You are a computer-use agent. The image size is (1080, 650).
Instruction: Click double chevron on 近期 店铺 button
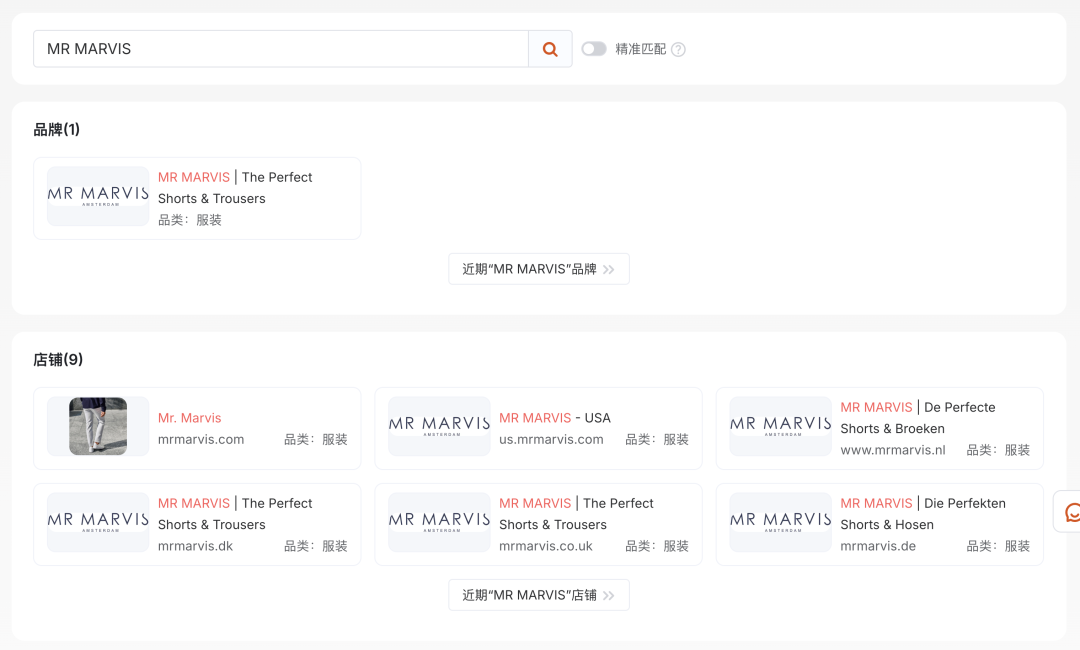(x=609, y=596)
